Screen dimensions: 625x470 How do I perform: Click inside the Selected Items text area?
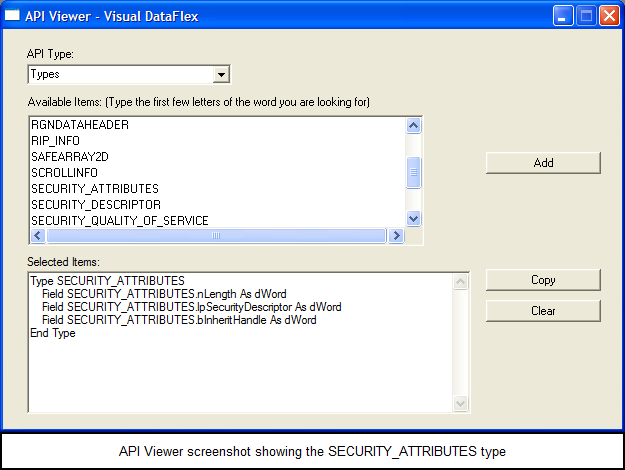240,370
